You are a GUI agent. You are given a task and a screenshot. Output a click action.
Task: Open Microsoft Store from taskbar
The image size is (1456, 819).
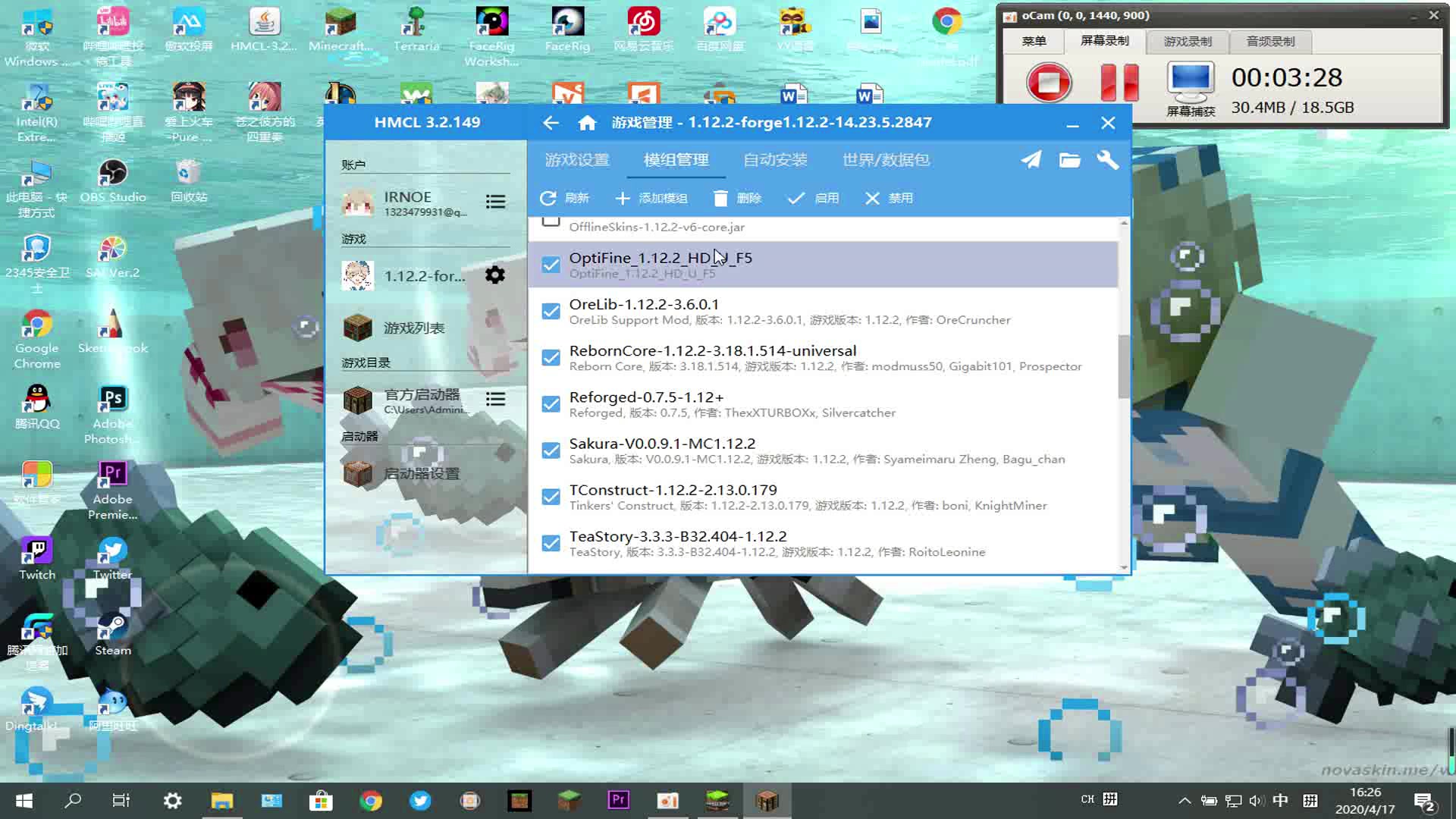tap(321, 801)
